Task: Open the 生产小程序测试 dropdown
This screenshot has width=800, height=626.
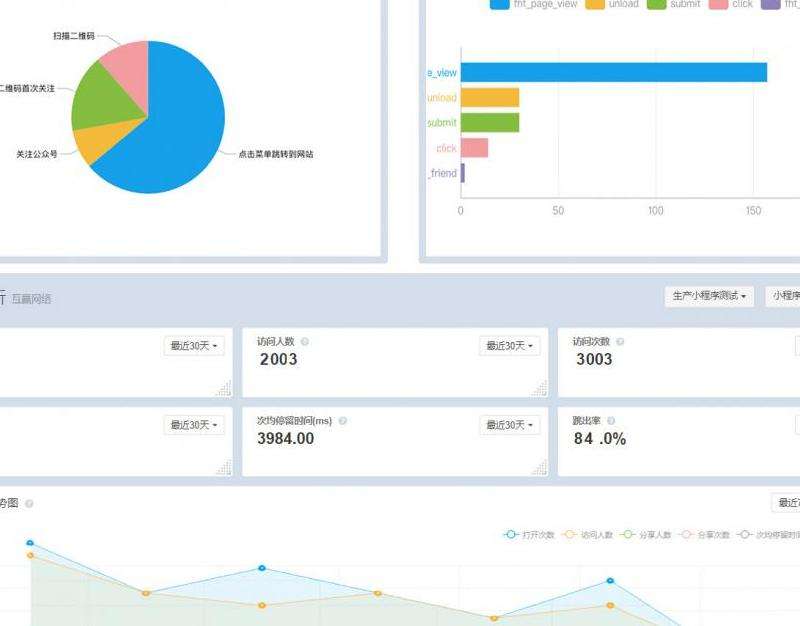Action: [x=709, y=297]
